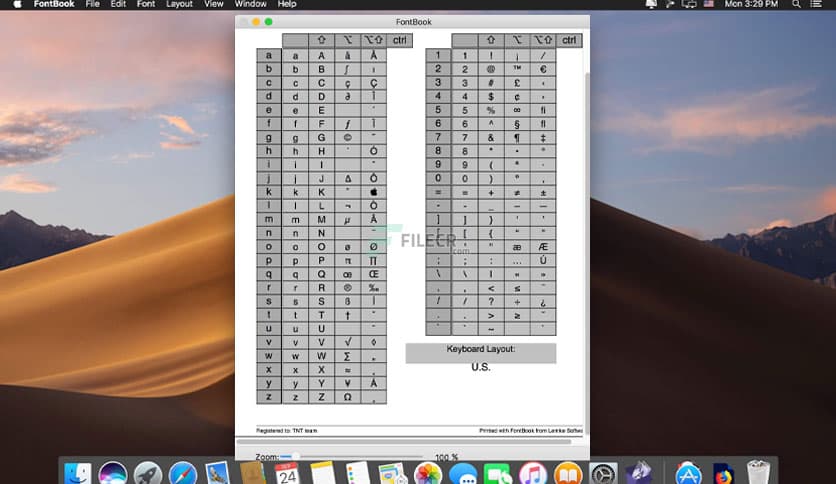
Task: Click the 100 % zoom value
Action: (x=446, y=457)
